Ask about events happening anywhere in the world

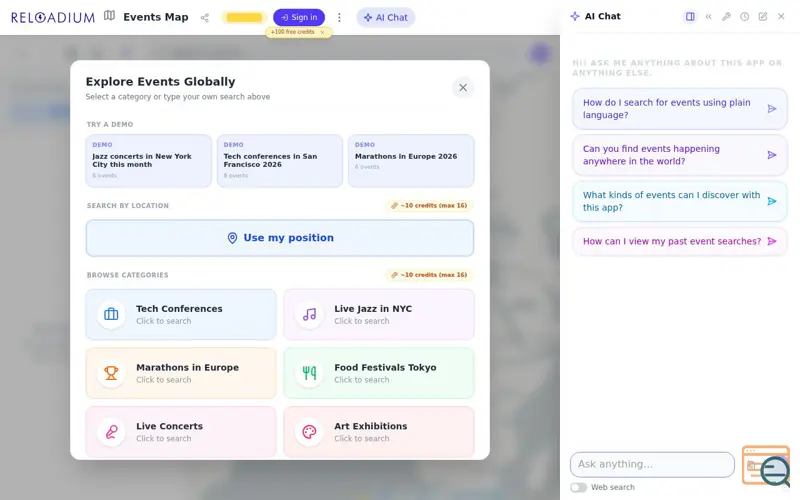pyautogui.click(x=680, y=155)
